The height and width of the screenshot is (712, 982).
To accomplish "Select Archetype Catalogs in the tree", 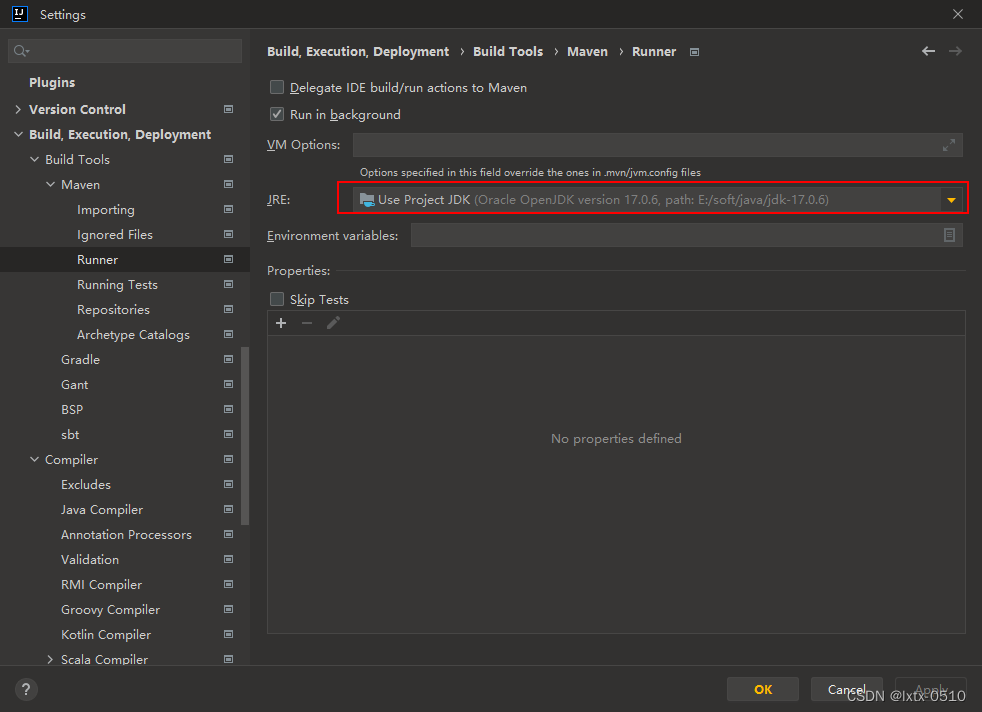I will point(133,335).
